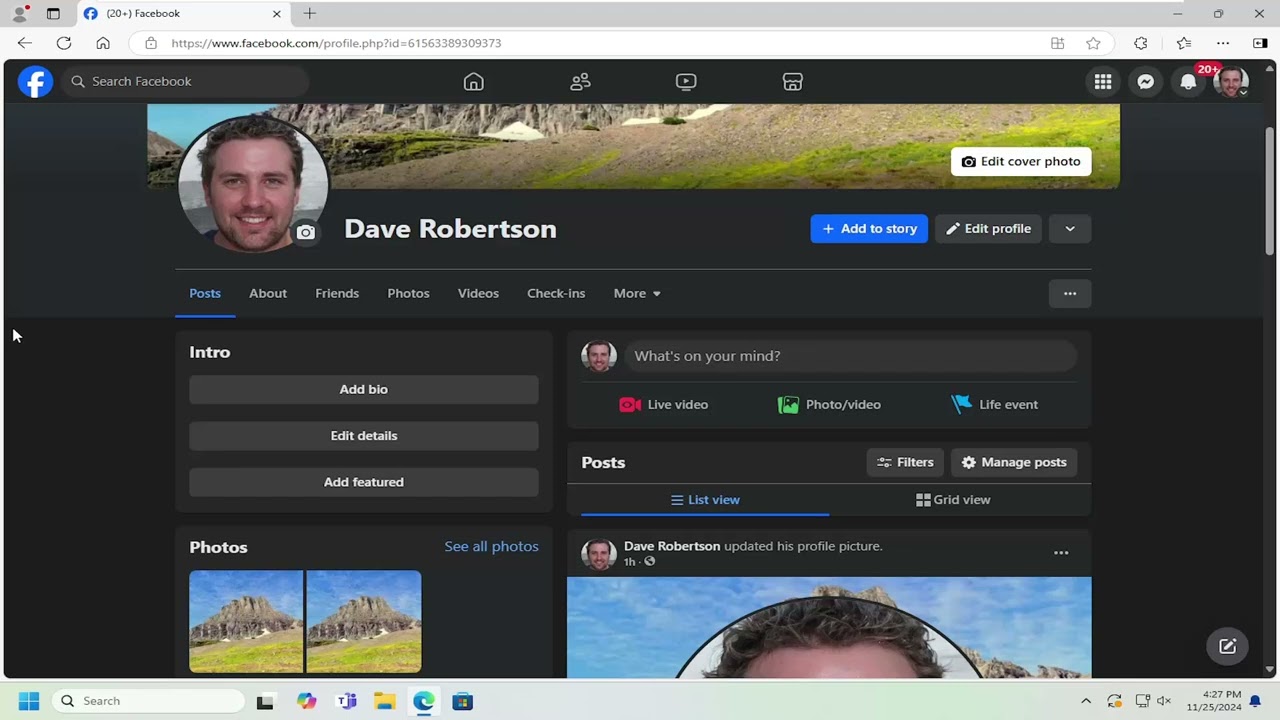Click the Edit details button
1280x720 pixels.
tap(364, 436)
